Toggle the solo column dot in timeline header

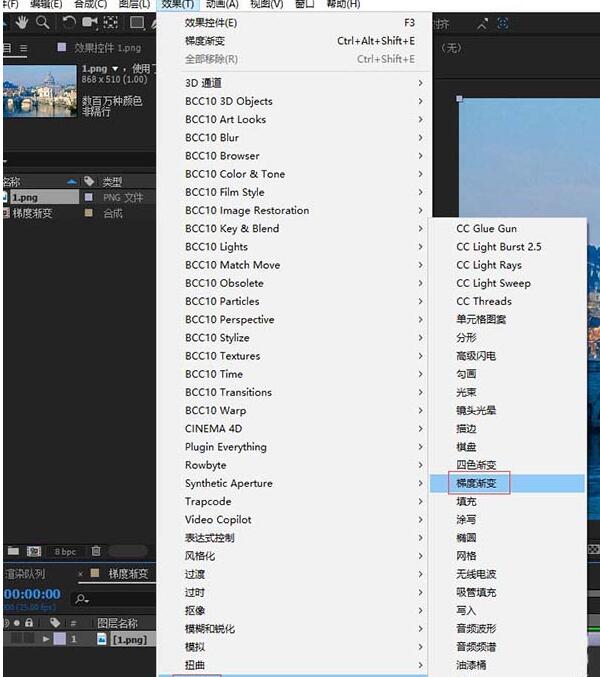click(x=16, y=623)
